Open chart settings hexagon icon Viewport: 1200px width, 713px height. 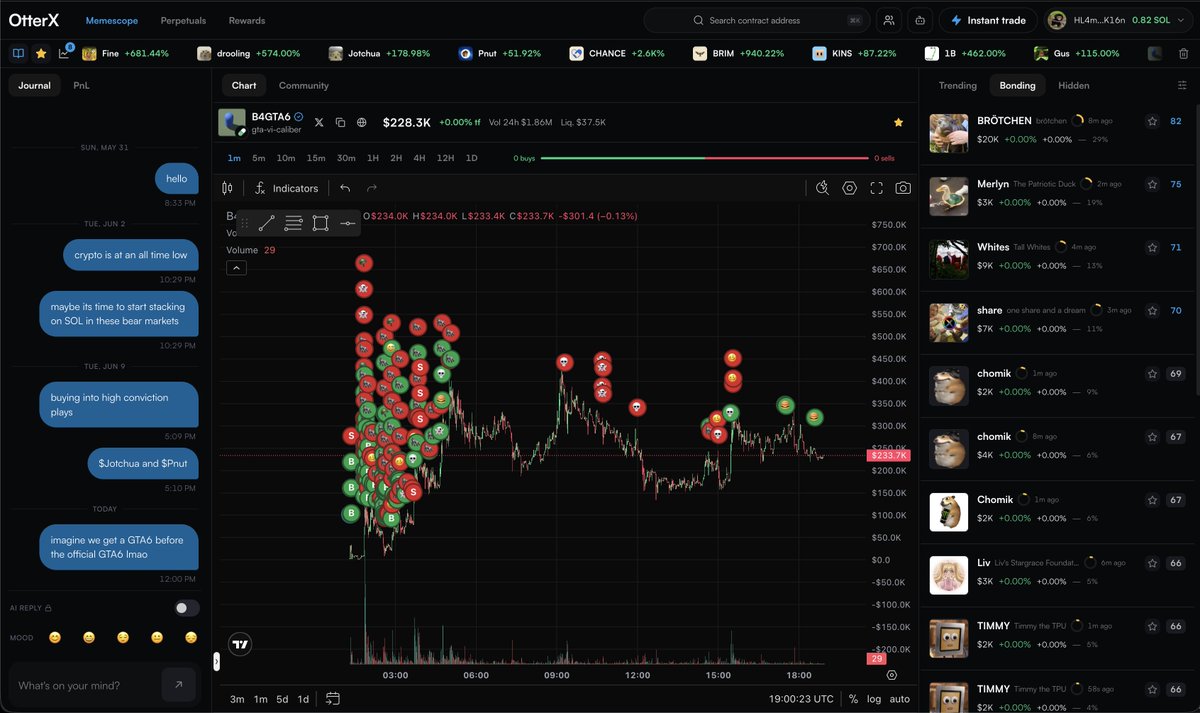tap(849, 188)
